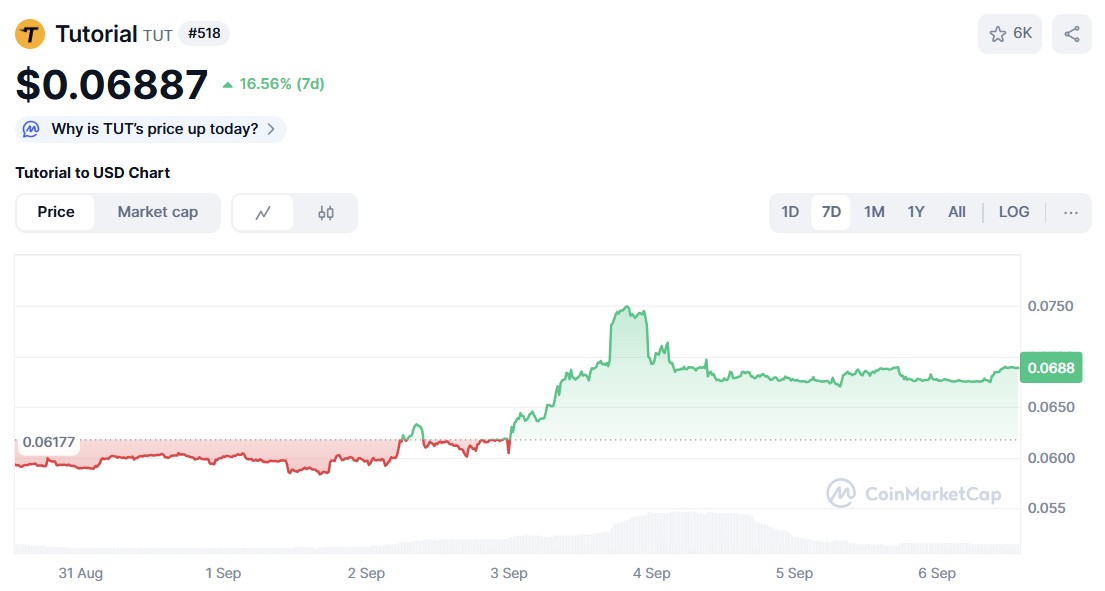Select the Market cap tab
This screenshot has width=1105, height=591.
point(157,212)
